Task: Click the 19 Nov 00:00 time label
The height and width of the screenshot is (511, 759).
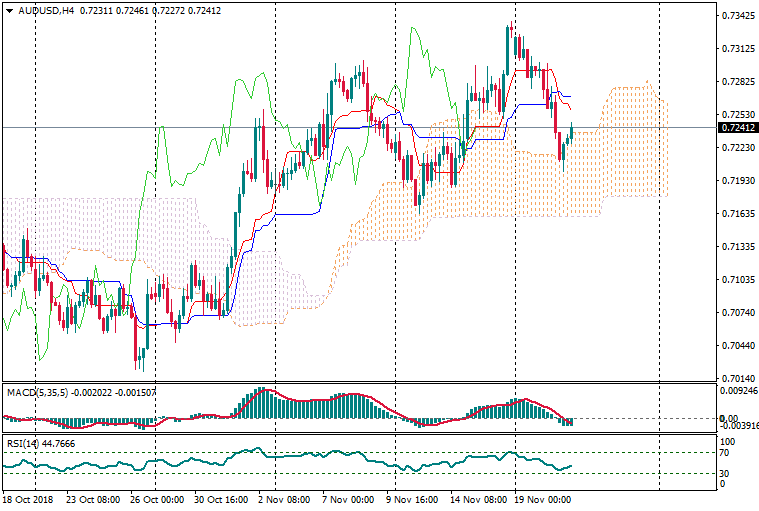Action: (x=543, y=498)
